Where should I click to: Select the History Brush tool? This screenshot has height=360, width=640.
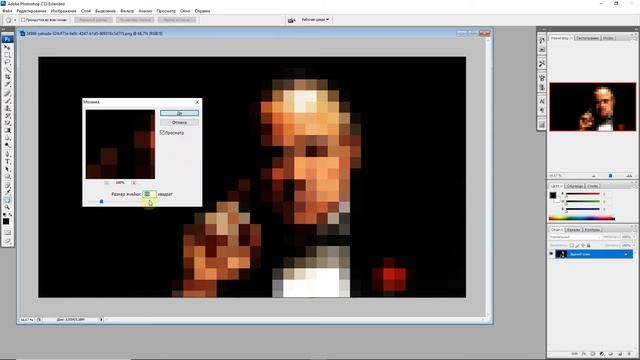point(7,116)
